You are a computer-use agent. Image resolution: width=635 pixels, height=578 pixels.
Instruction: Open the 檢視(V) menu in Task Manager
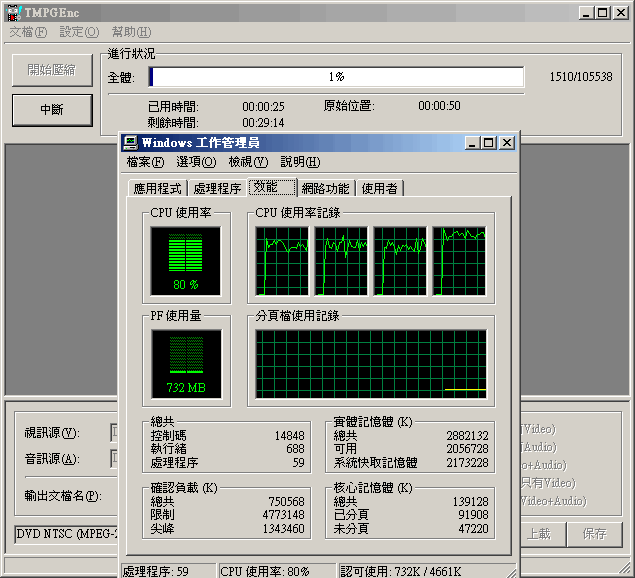point(248,162)
